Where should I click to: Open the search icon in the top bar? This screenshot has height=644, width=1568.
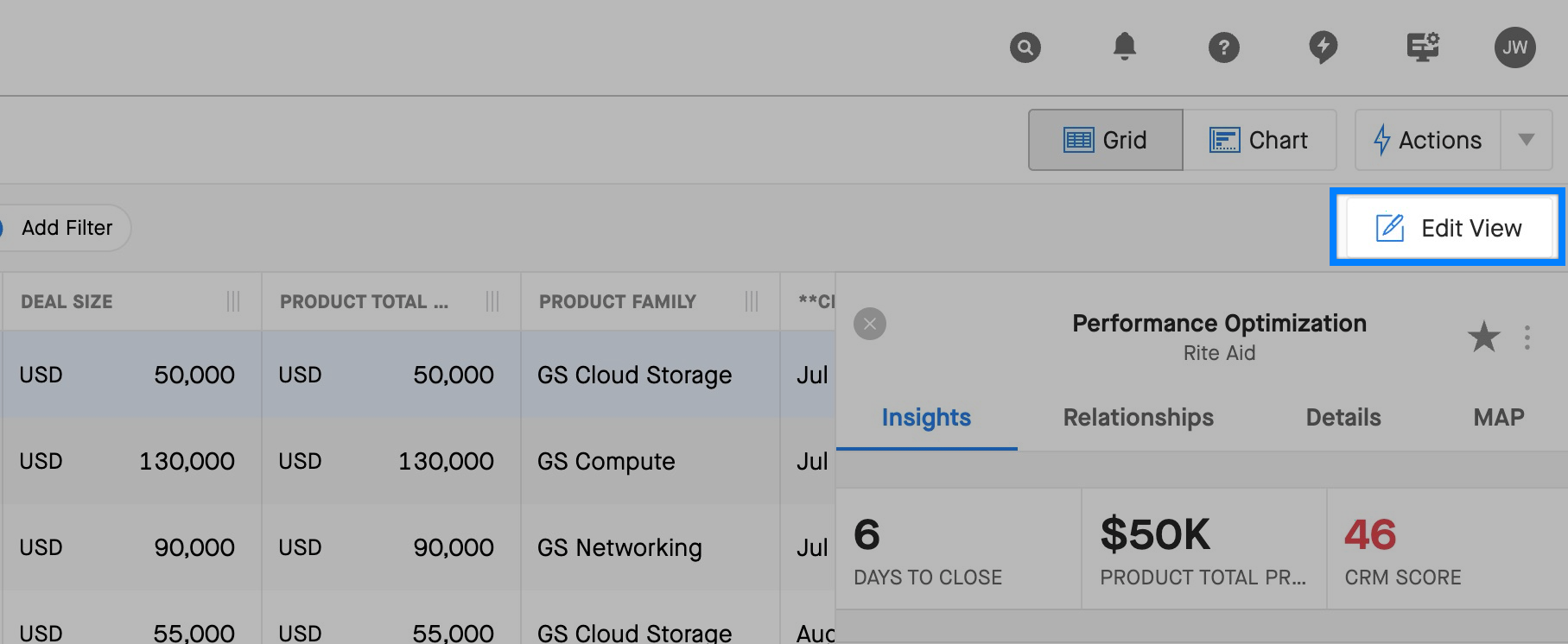(x=1025, y=47)
